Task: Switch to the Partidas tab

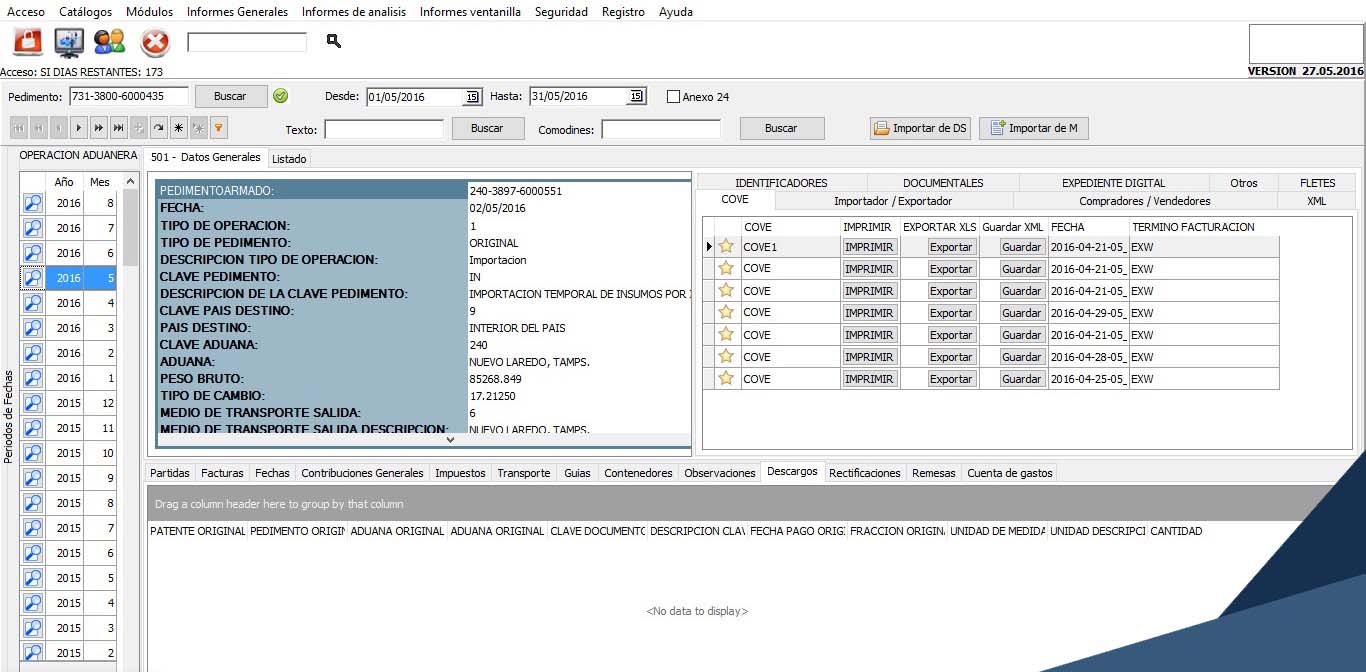Action: pyautogui.click(x=169, y=473)
